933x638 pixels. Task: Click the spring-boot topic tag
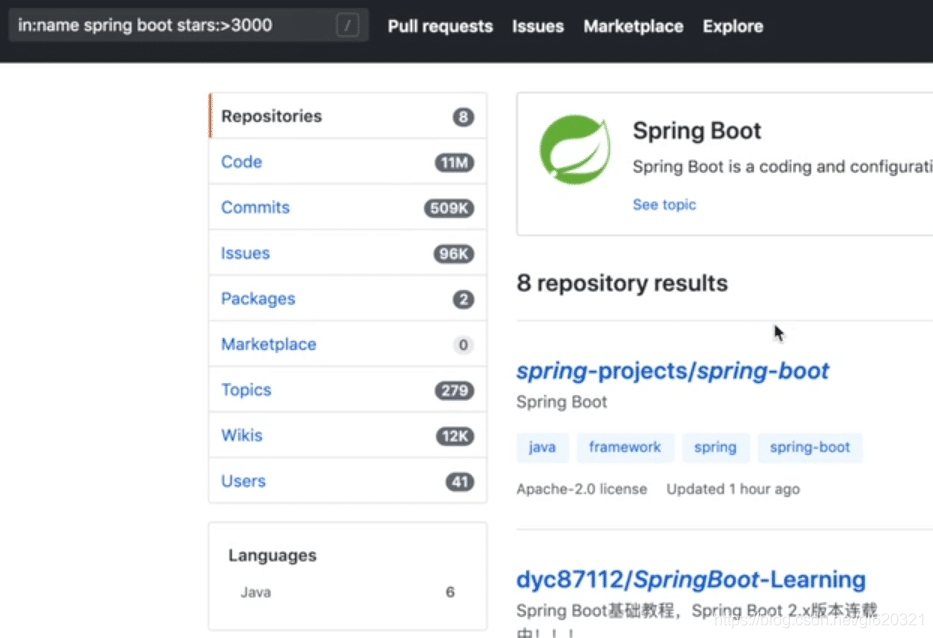810,448
